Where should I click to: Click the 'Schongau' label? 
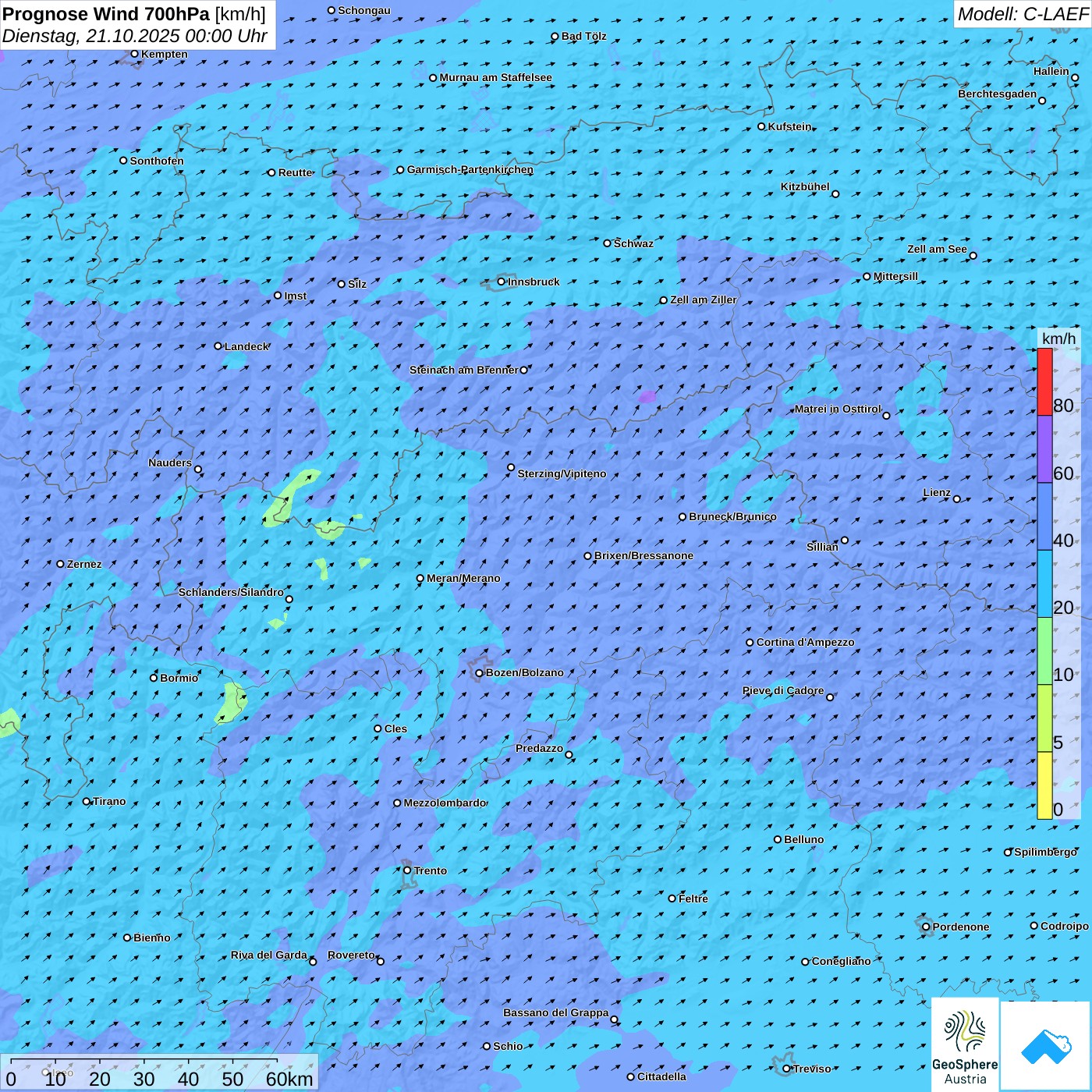click(363, 10)
